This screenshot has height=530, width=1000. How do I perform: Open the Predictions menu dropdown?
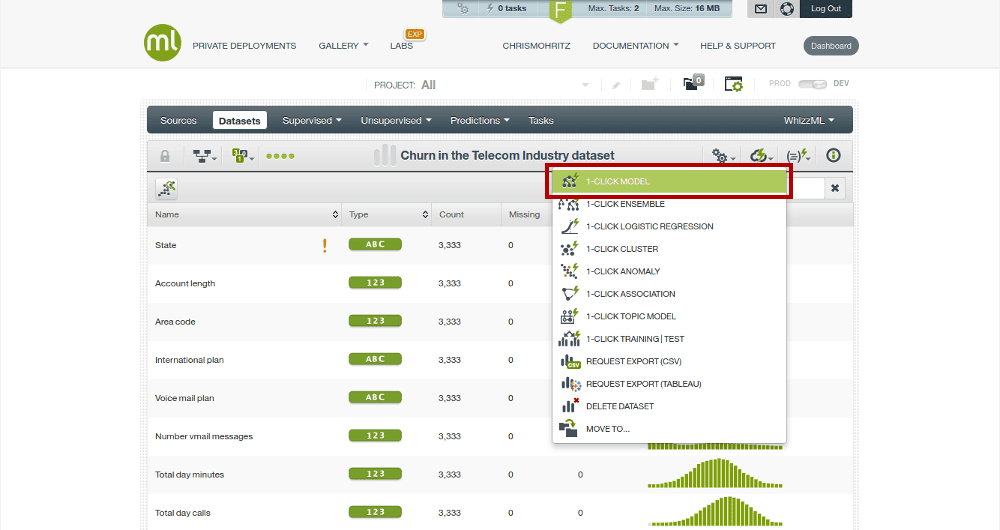[480, 121]
